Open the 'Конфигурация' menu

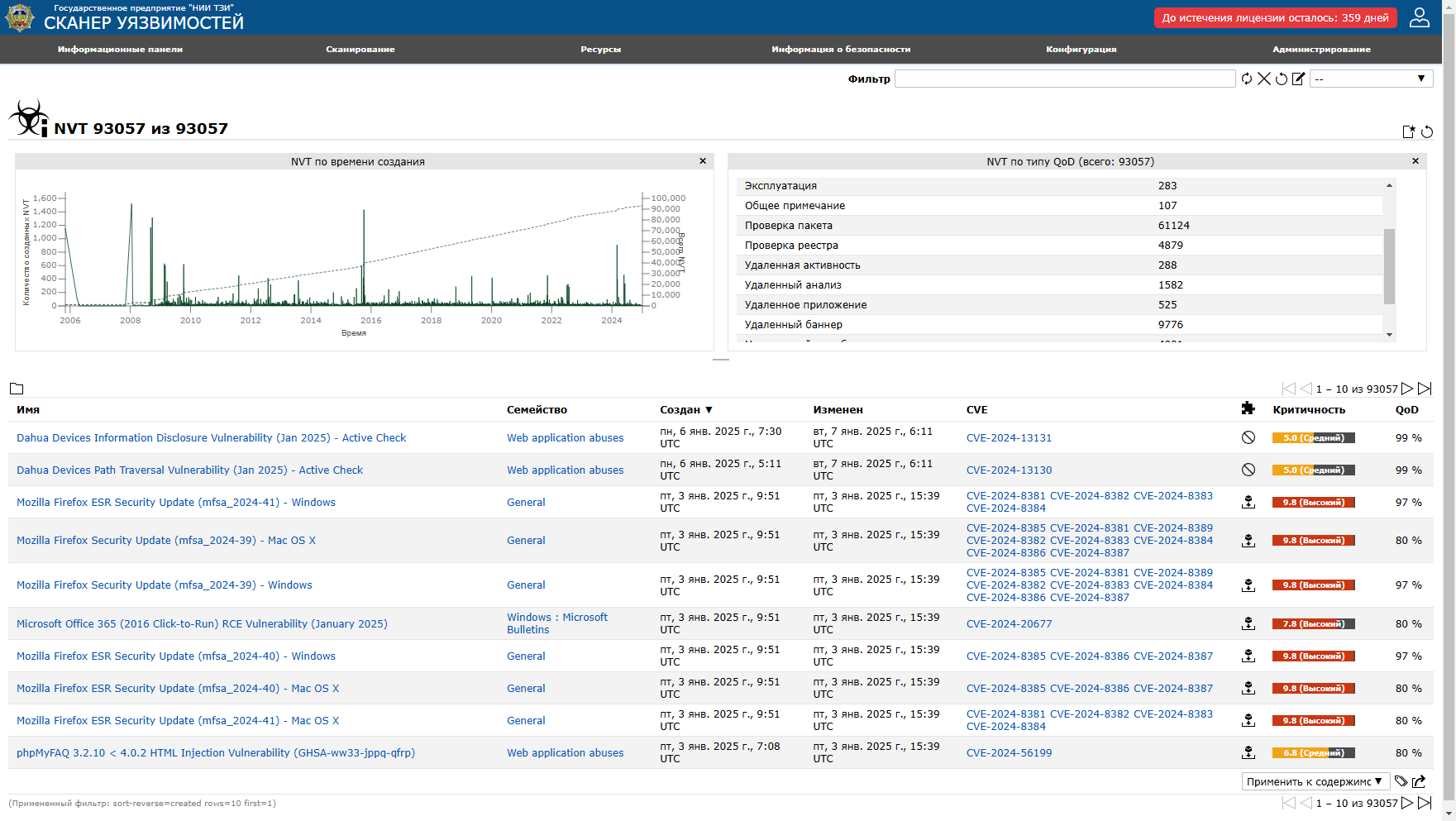pyautogui.click(x=1081, y=49)
